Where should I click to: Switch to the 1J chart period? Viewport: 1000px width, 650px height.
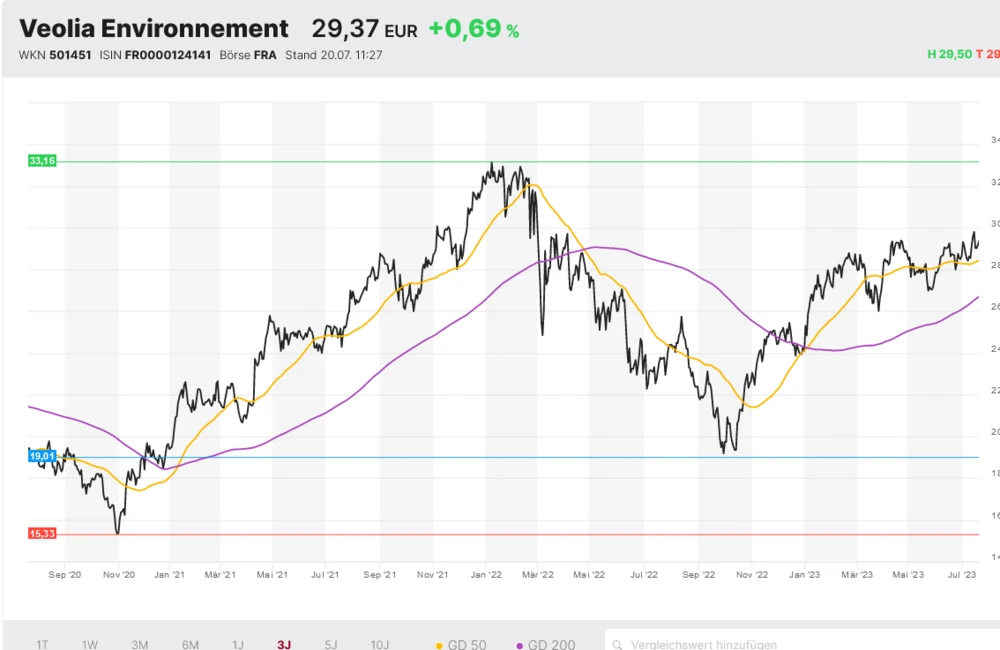click(x=237, y=645)
